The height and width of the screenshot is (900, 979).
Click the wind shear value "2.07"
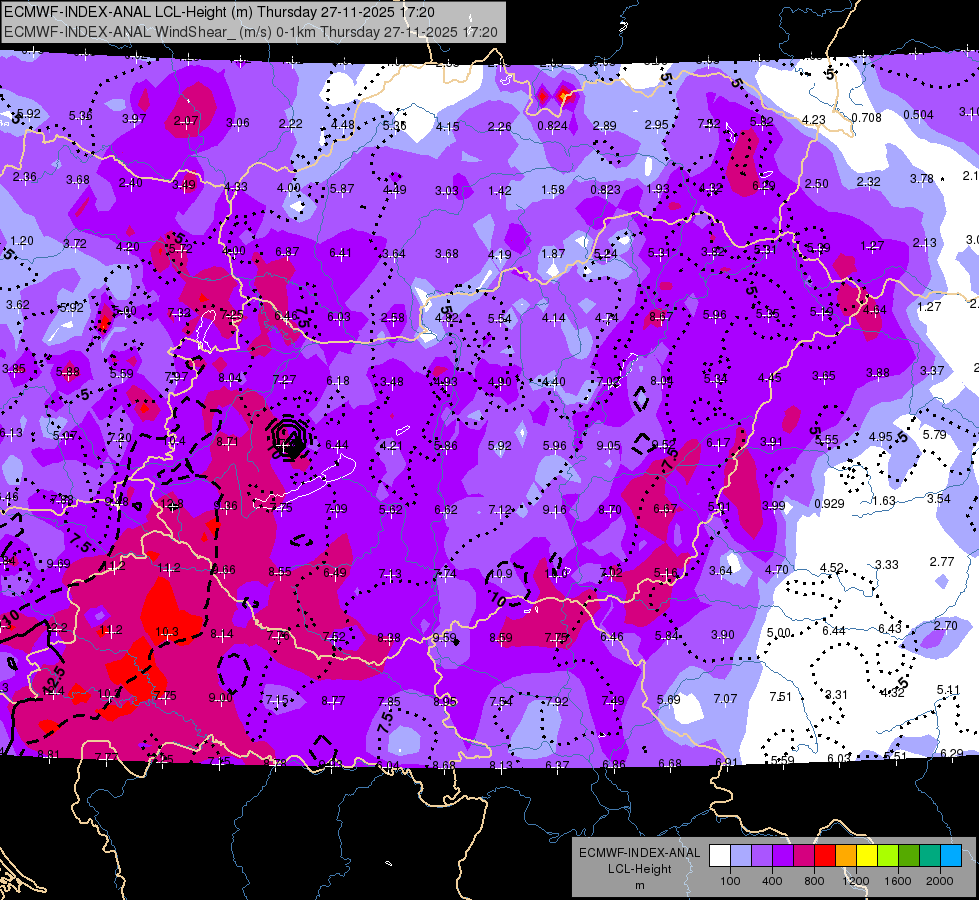coord(186,121)
